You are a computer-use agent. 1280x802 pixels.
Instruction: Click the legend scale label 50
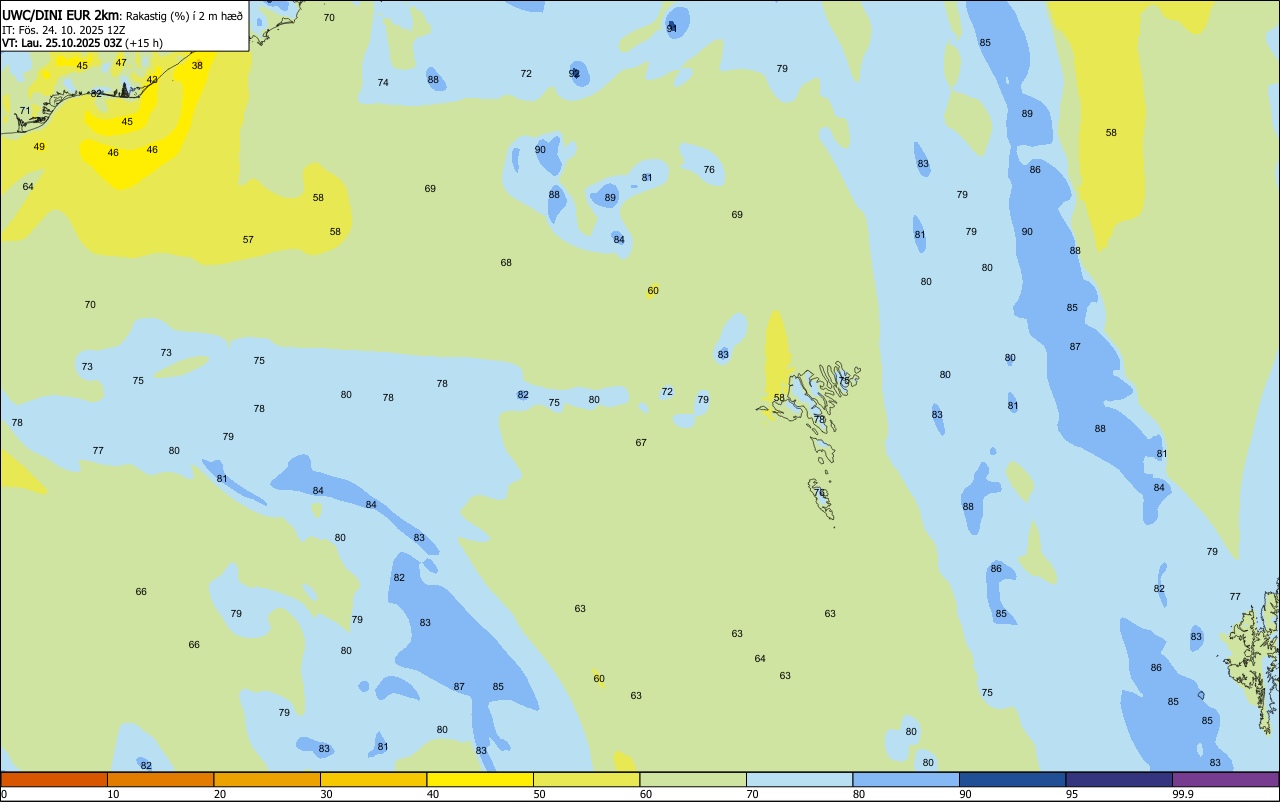click(539, 794)
